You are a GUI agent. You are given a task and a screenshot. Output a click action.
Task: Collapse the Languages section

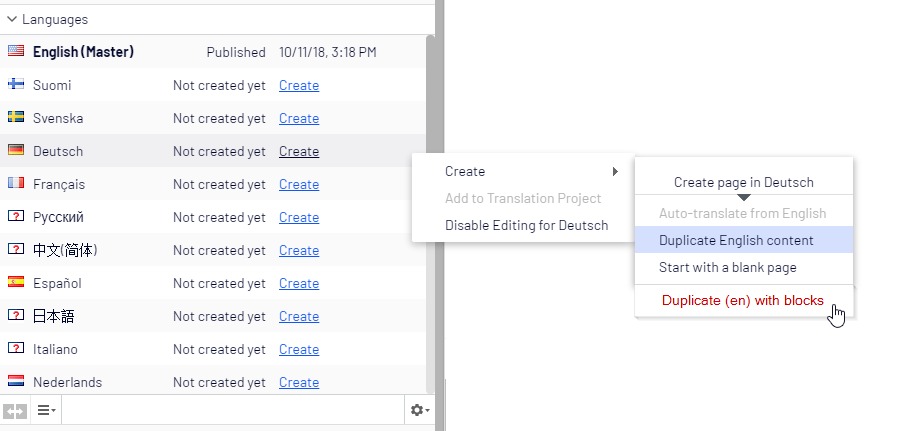12,19
